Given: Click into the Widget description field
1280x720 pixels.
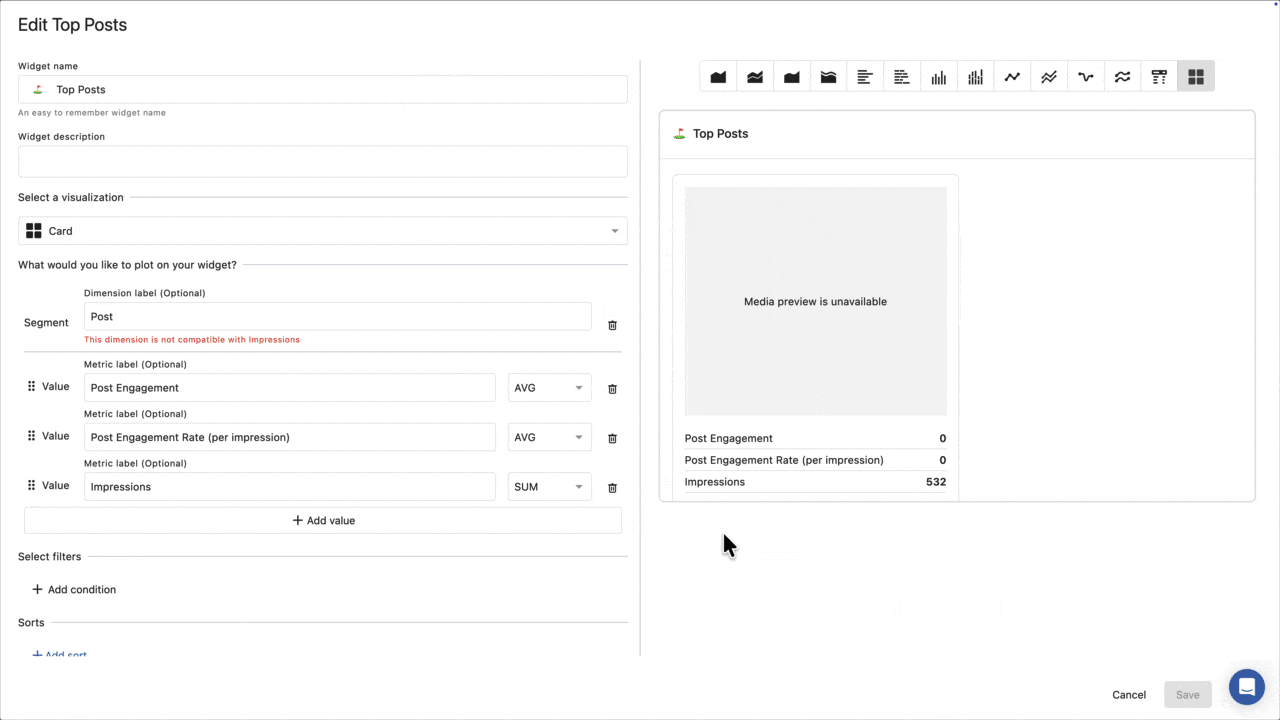Looking at the screenshot, I should 323,161.
